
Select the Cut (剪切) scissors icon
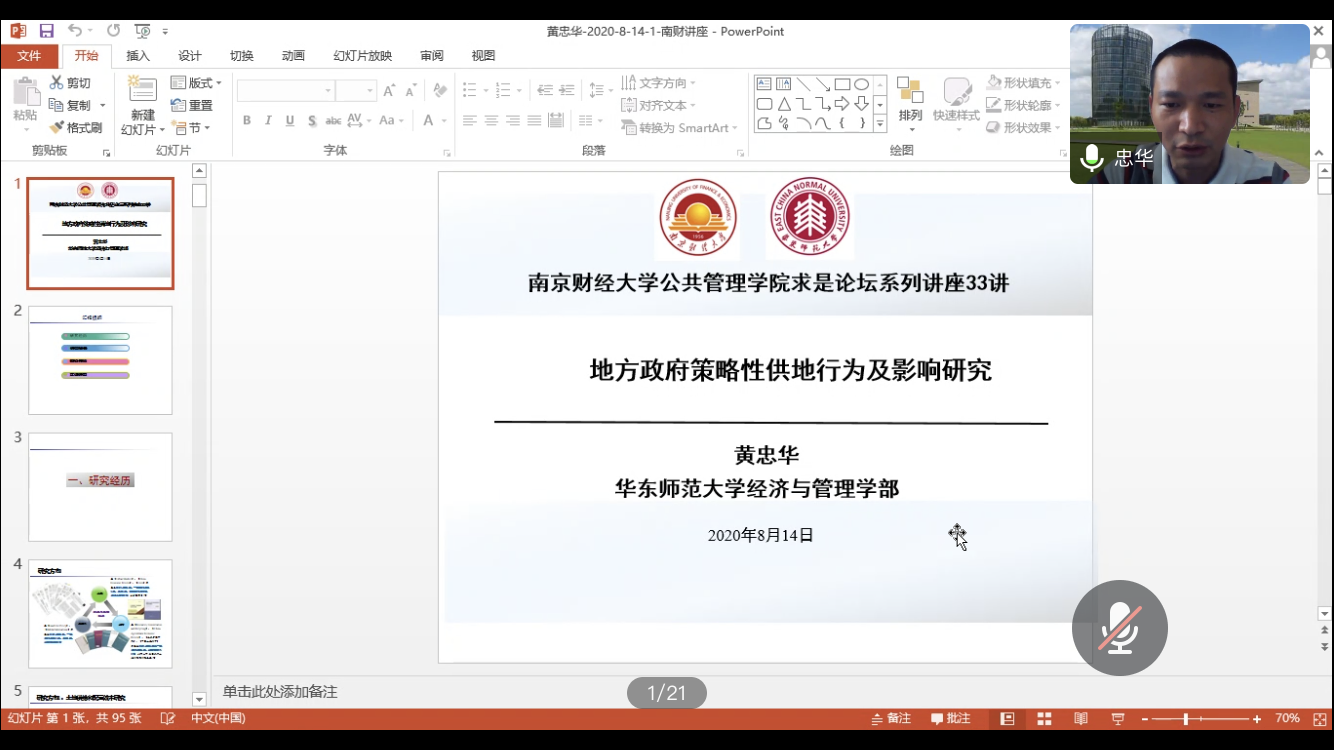57,83
